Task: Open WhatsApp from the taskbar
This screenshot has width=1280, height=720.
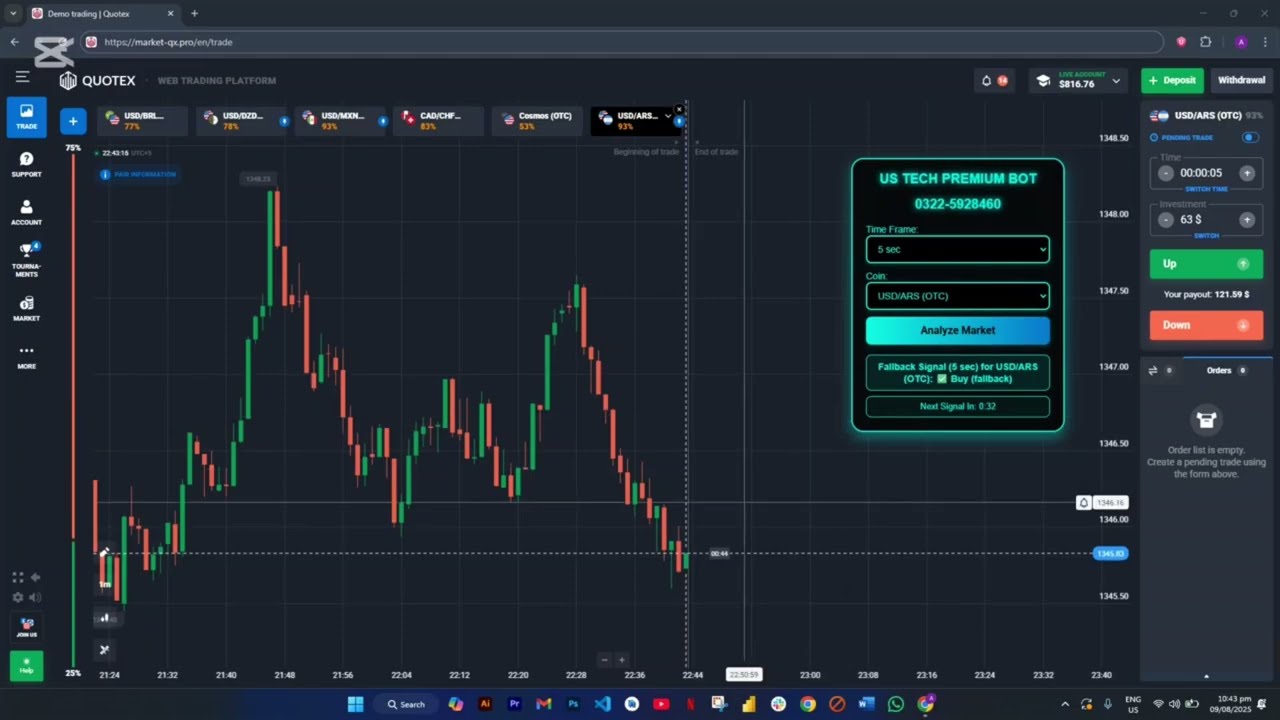Action: [x=895, y=704]
